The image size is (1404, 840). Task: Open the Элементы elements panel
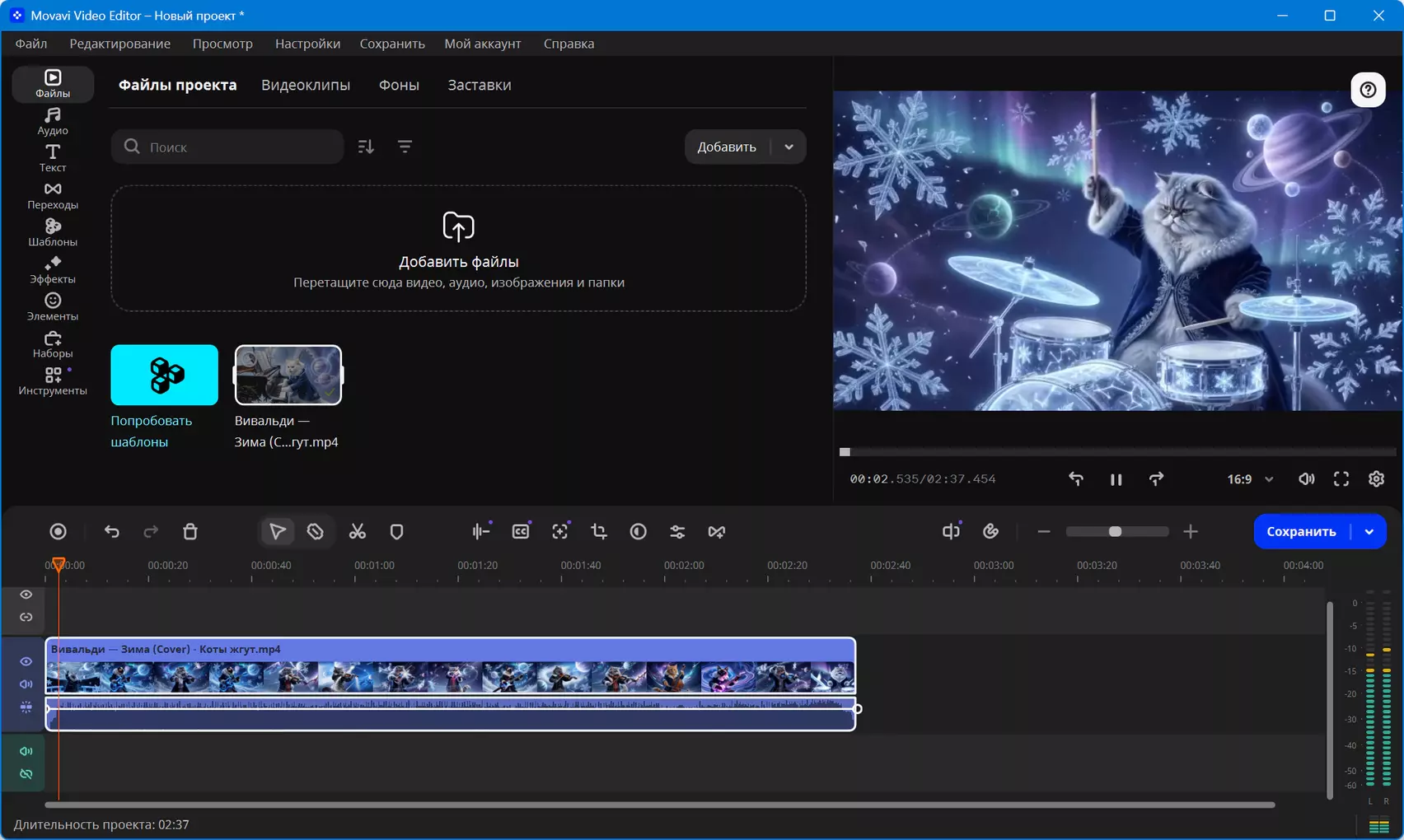[53, 307]
